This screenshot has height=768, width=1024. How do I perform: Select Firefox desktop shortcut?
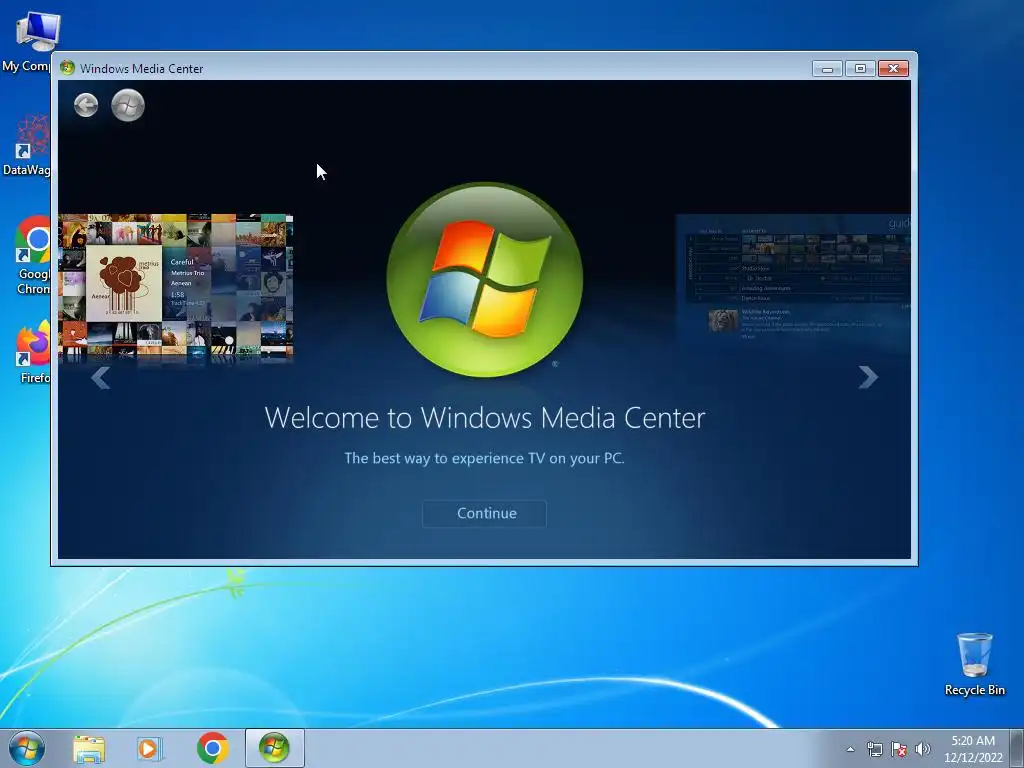click(x=33, y=353)
